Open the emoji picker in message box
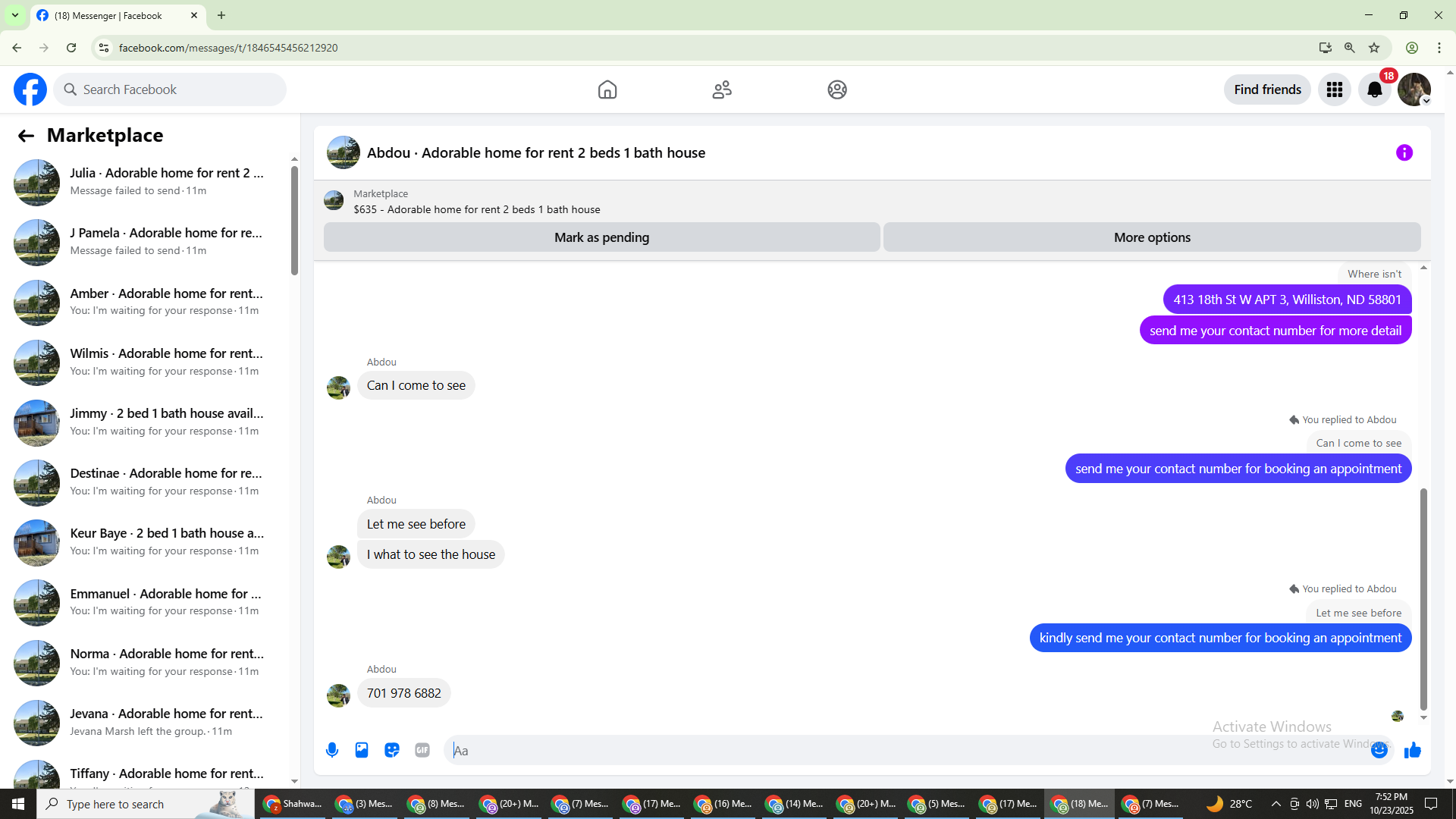This screenshot has height=819, width=1456. click(x=1379, y=750)
